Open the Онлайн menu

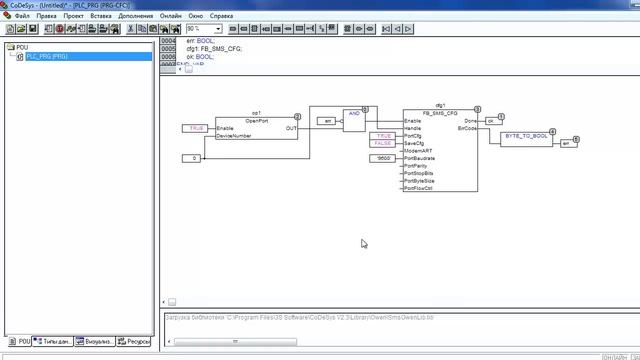pyautogui.click(x=171, y=16)
